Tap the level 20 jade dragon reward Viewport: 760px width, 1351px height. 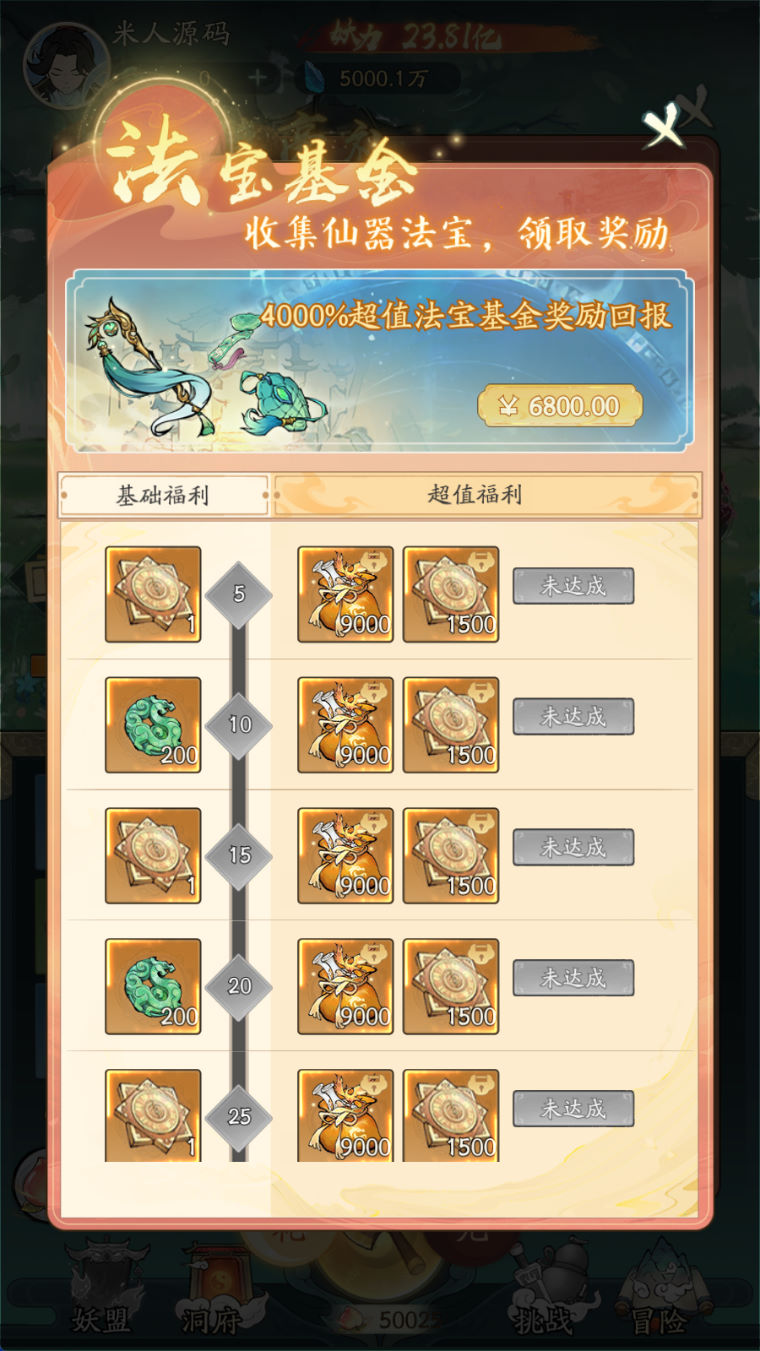(153, 986)
